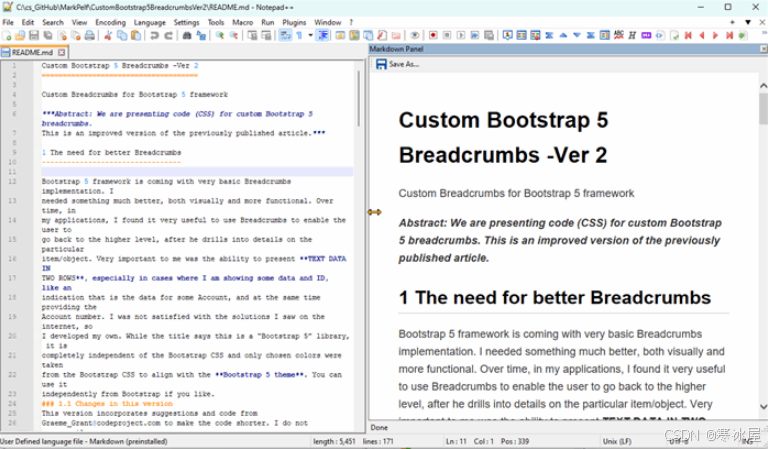Click the 'length : 5,451' status bar entry
The height and width of the screenshot is (449, 768).
334,441
